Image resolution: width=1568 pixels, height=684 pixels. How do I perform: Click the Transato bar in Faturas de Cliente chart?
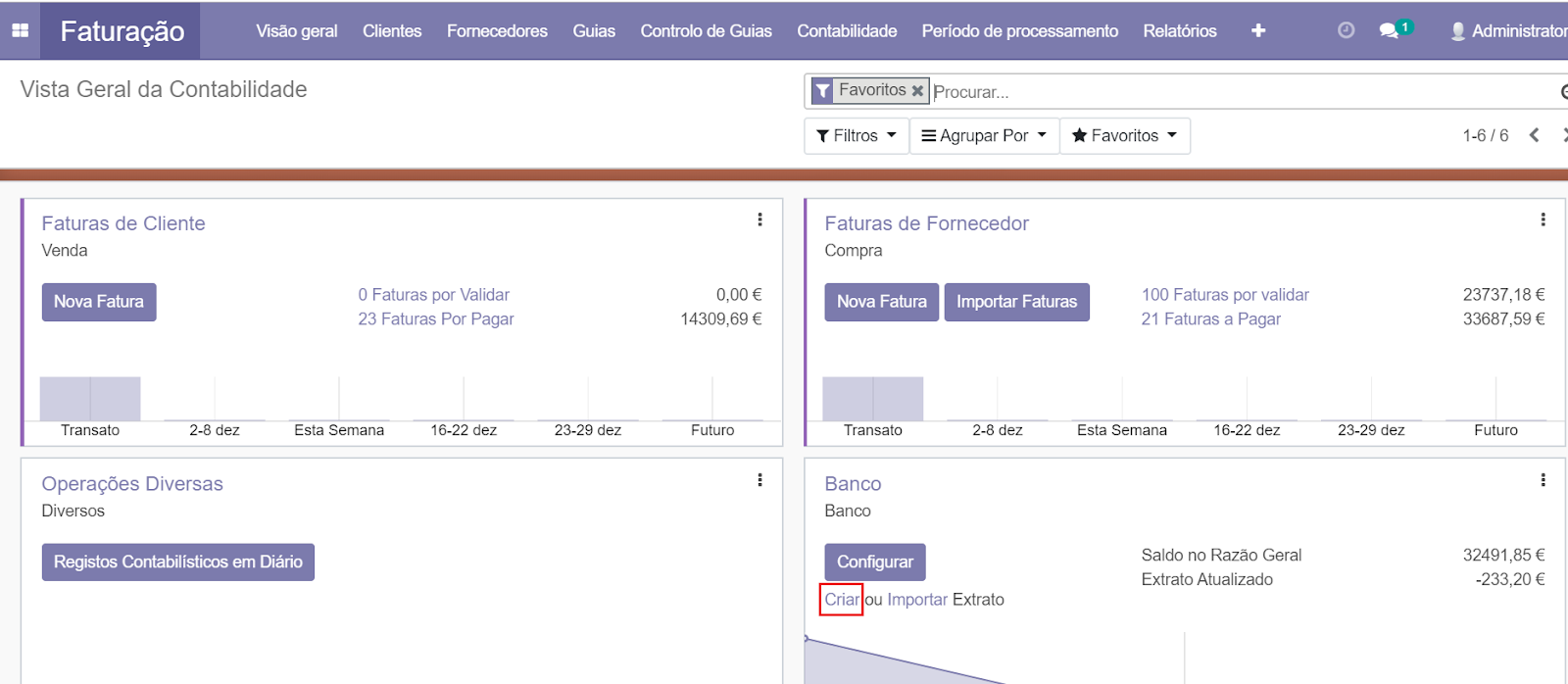[90, 399]
